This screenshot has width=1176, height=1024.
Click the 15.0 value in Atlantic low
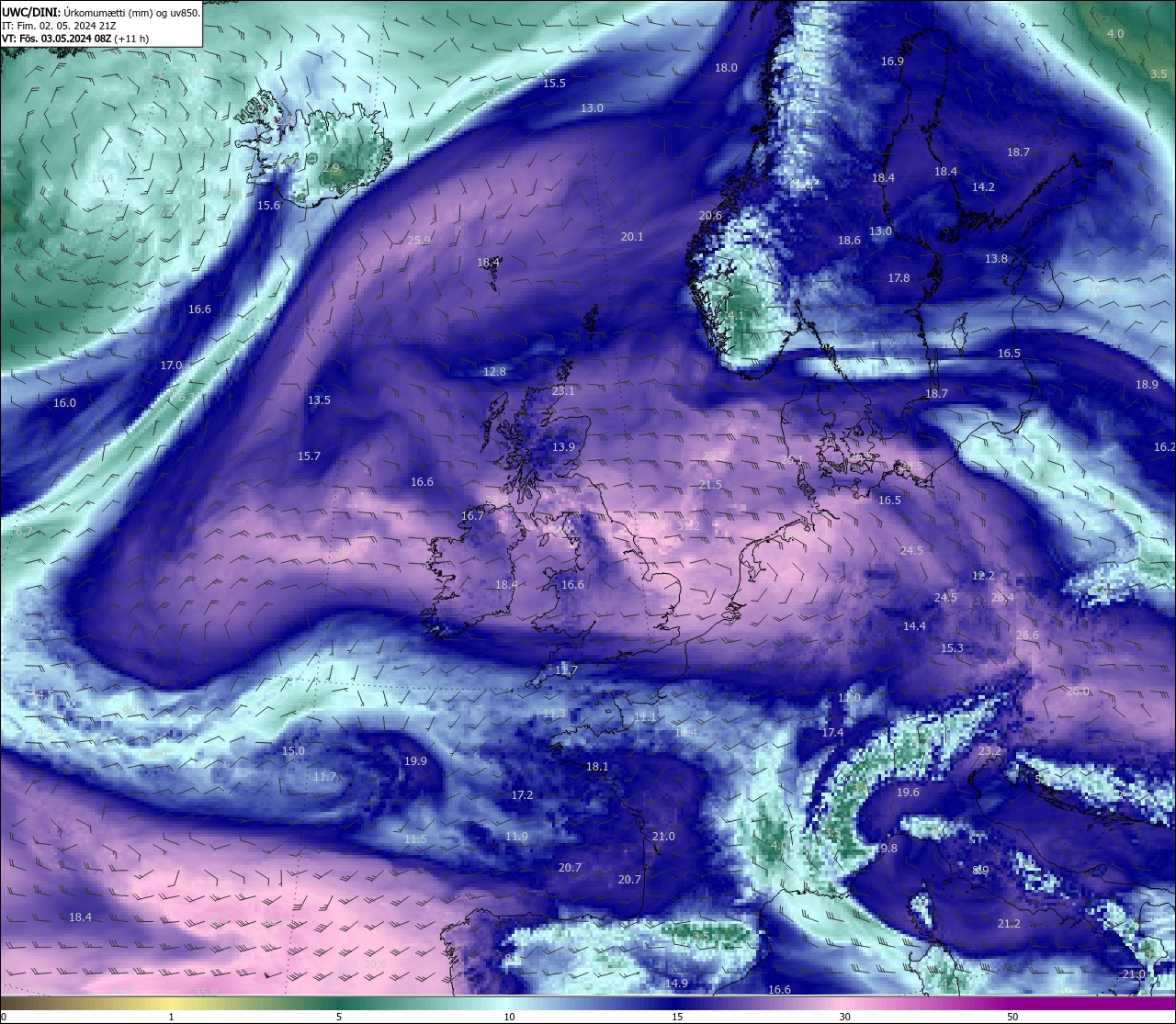[x=293, y=751]
